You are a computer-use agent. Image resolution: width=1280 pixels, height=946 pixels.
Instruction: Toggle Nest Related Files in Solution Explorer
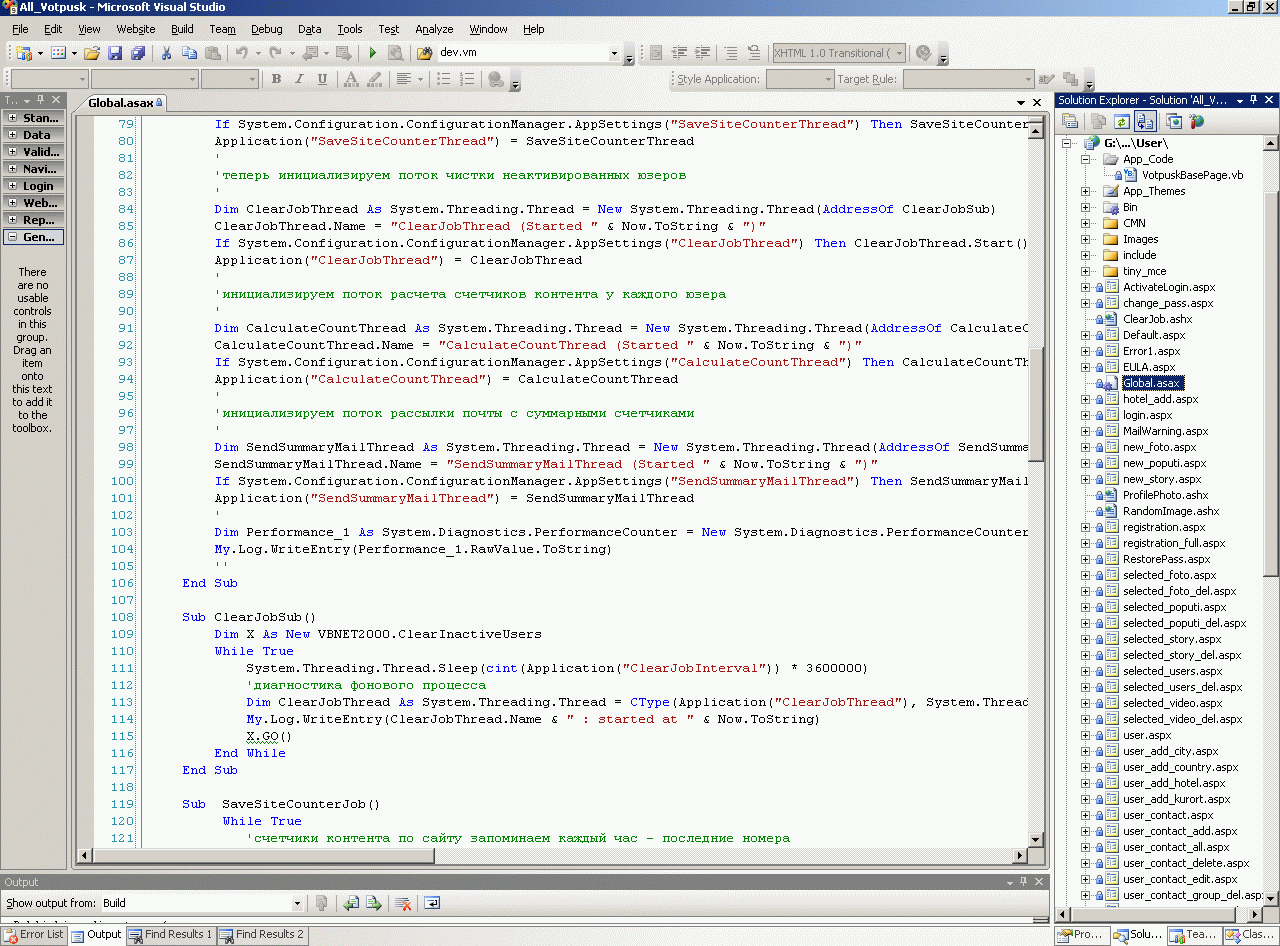(1146, 121)
